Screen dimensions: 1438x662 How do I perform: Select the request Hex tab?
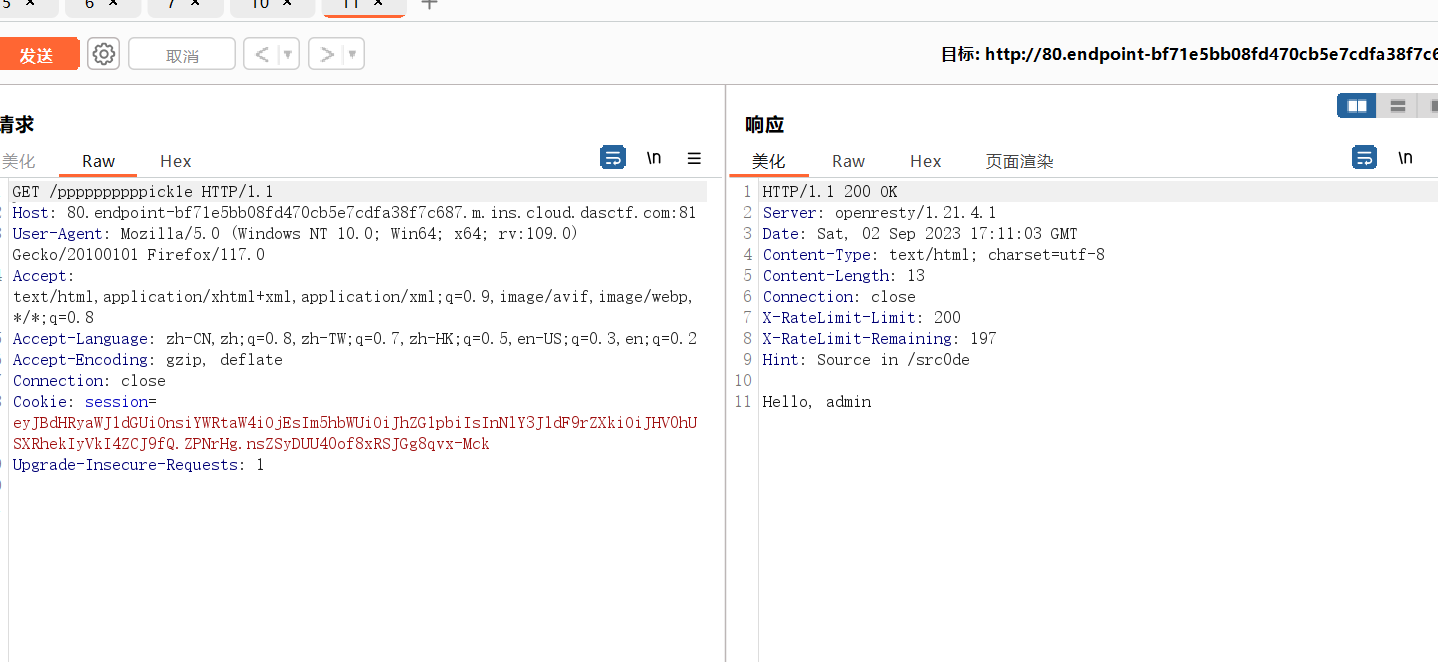click(175, 161)
